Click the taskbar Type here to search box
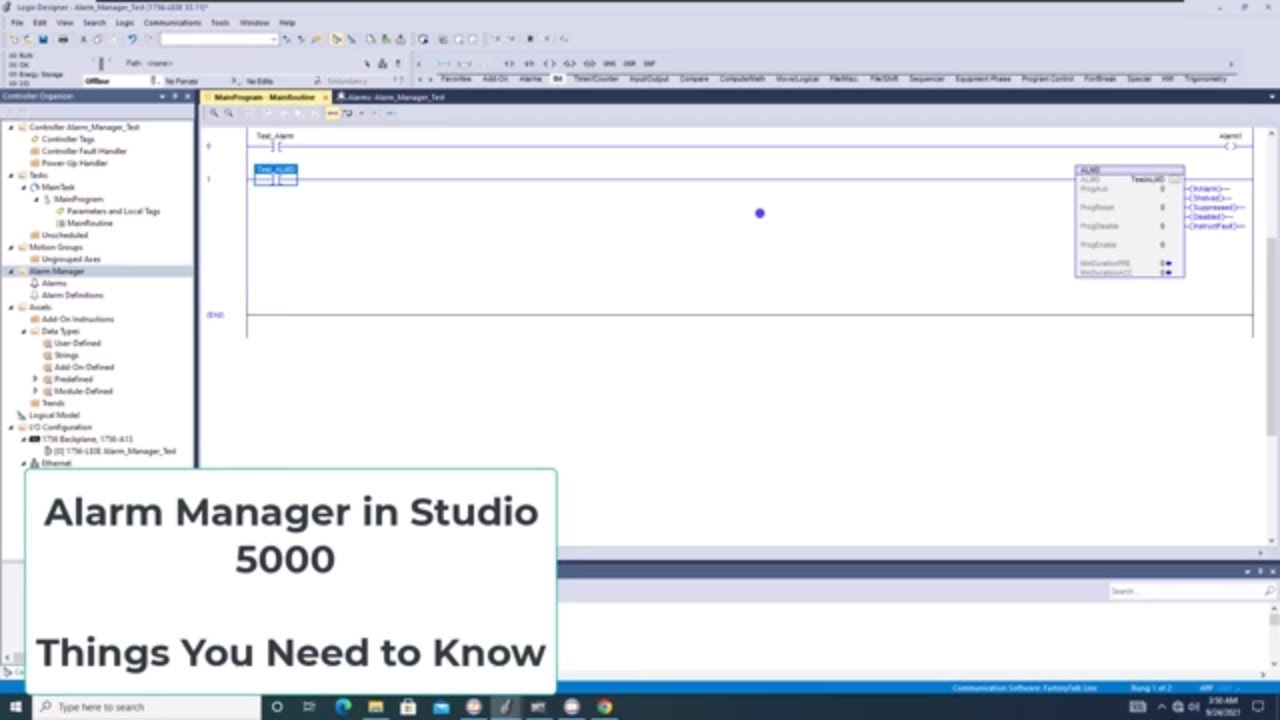 pyautogui.click(x=145, y=707)
